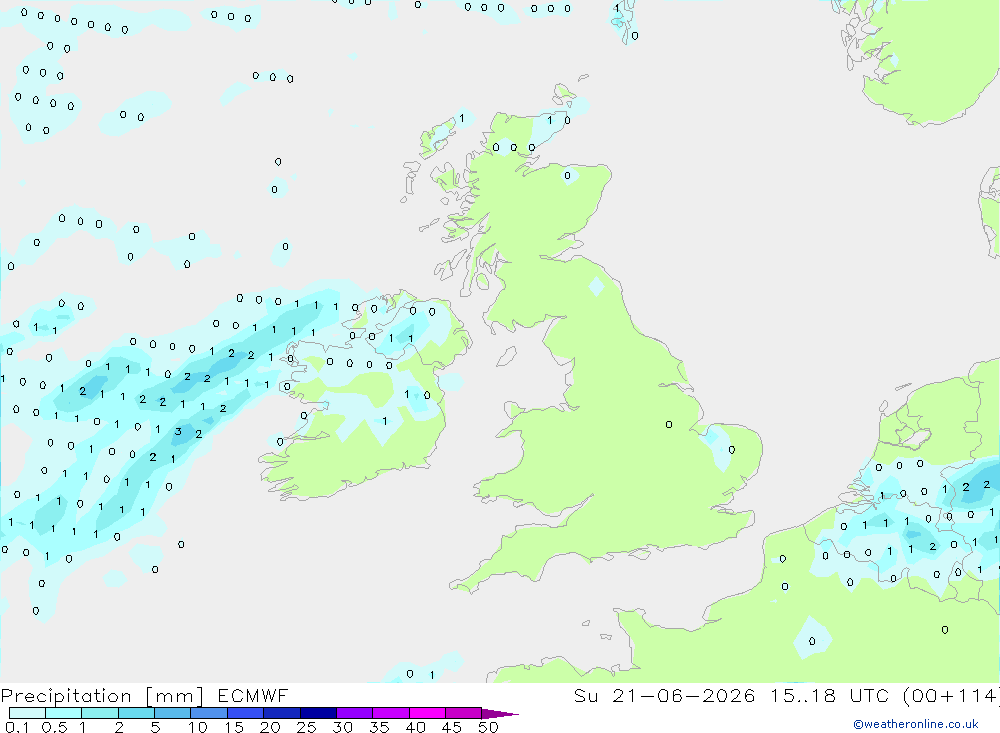Click the '45' legend scale label
This screenshot has height=733, width=1000.
[x=452, y=727]
